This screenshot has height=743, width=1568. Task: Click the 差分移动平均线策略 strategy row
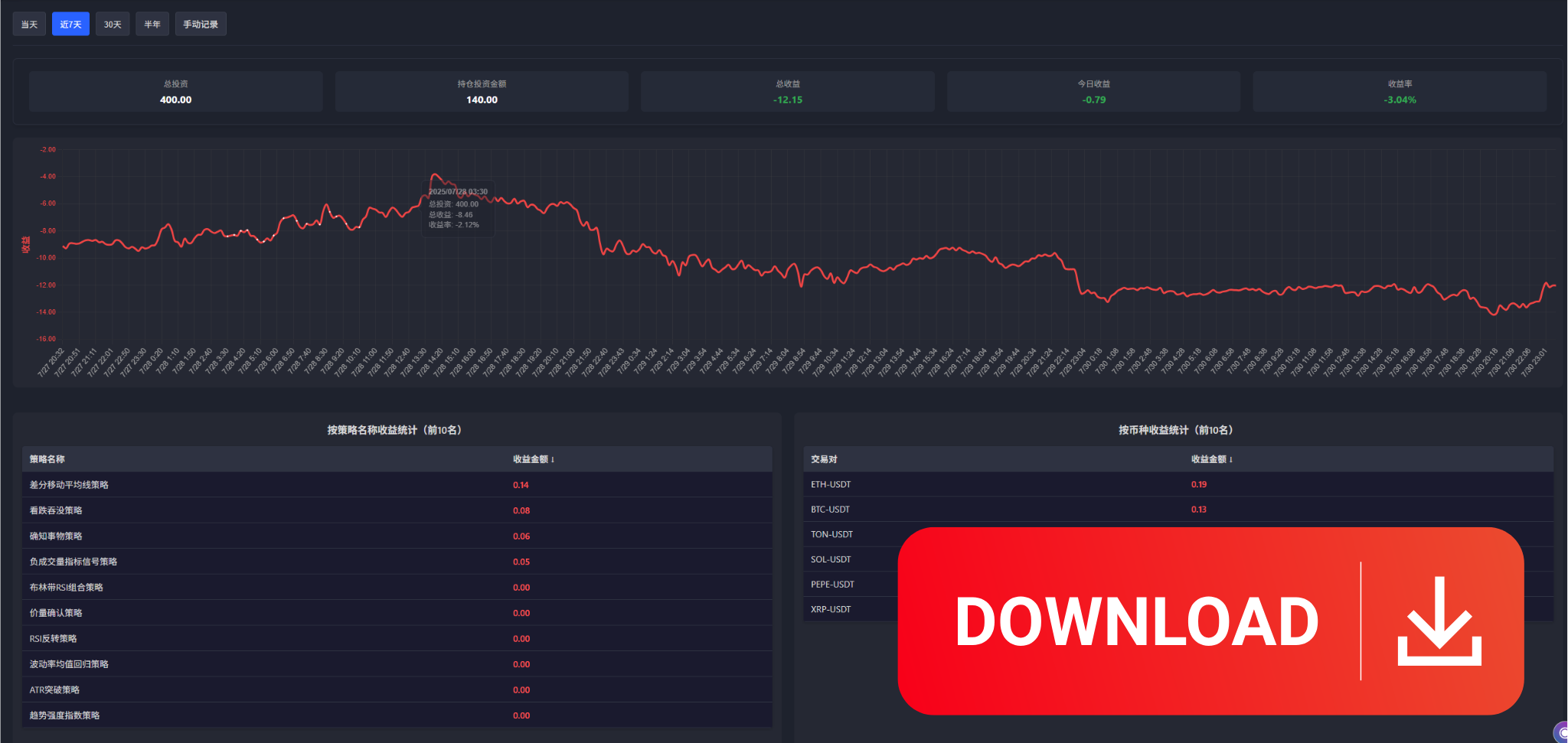pyautogui.click(x=70, y=484)
